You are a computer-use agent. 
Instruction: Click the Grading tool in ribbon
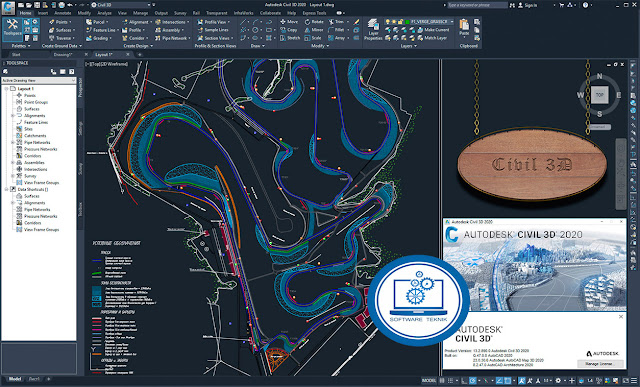pos(99,38)
